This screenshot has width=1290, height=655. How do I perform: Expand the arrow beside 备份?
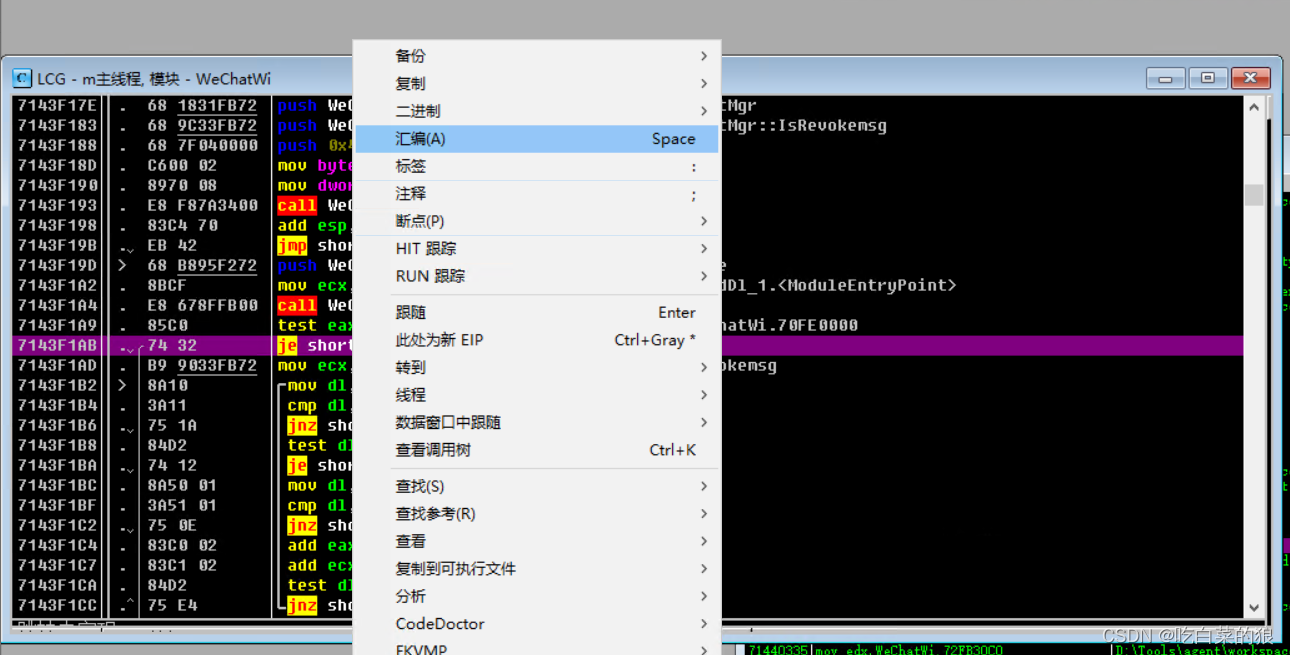704,56
